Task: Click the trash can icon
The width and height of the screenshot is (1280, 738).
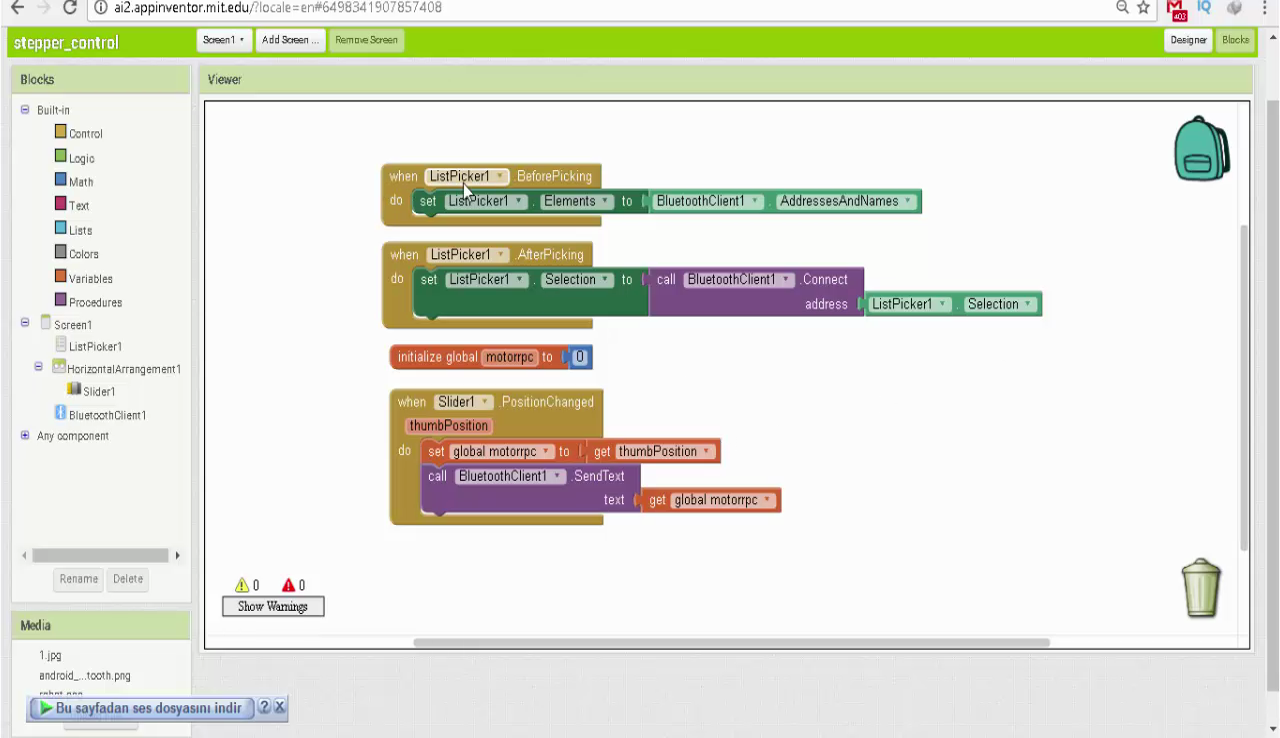Action: tap(1201, 588)
